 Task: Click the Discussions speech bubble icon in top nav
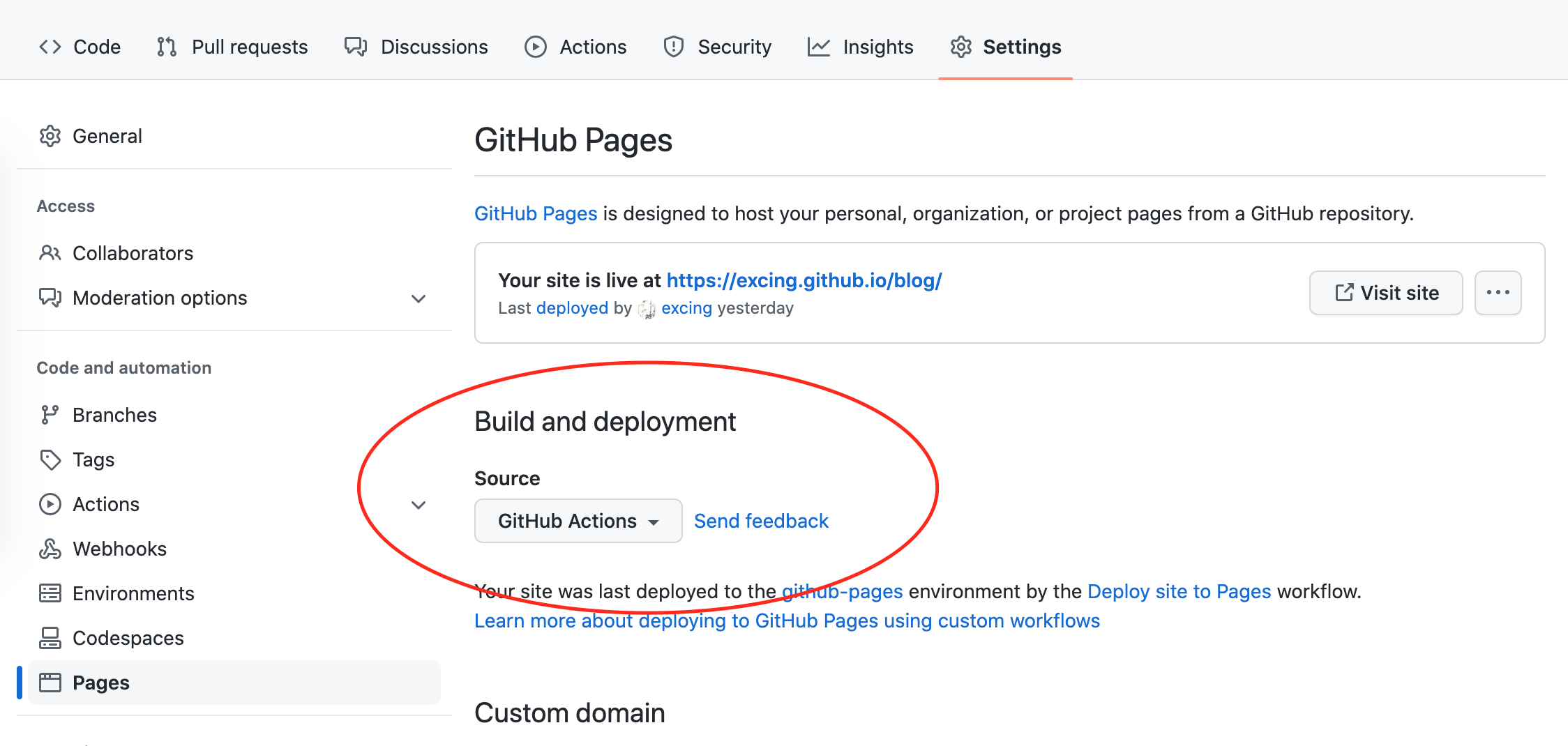[356, 47]
